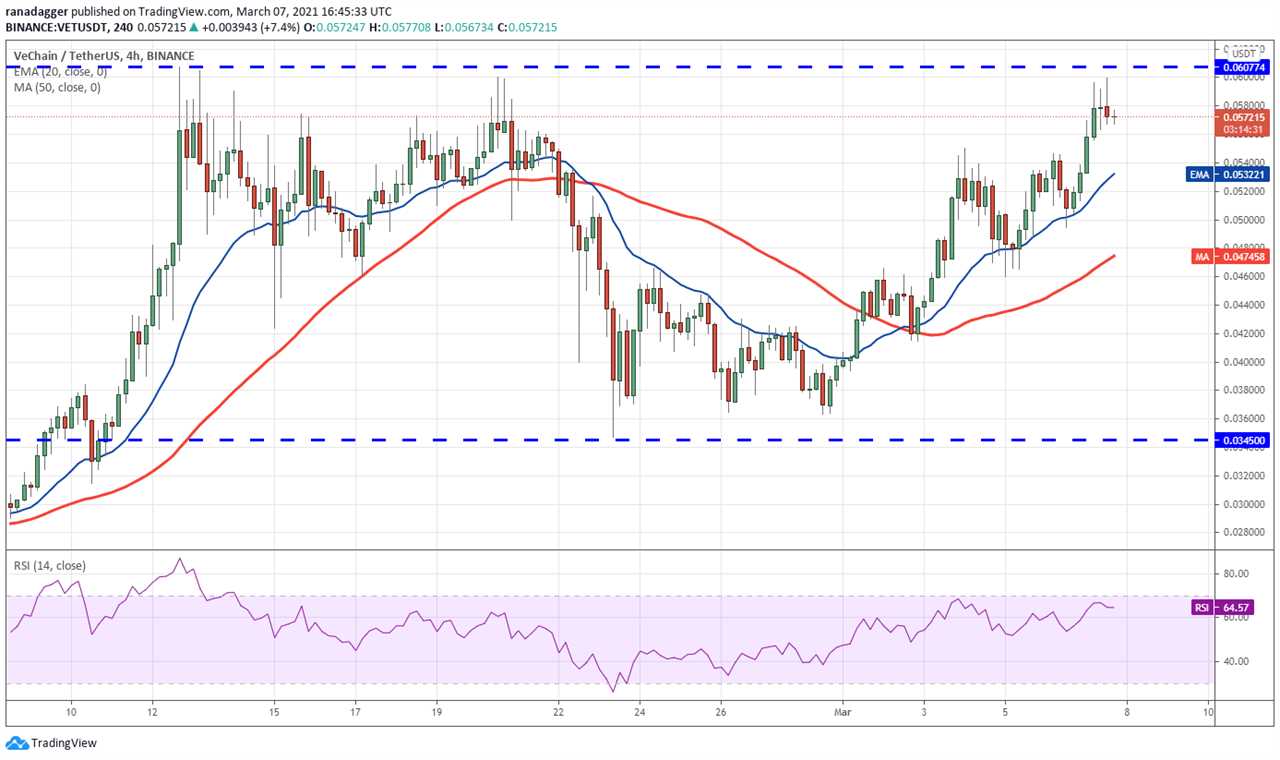Click the blue EMA tag on price axis
This screenshot has height=760, width=1280.
pyautogui.click(x=1200, y=174)
